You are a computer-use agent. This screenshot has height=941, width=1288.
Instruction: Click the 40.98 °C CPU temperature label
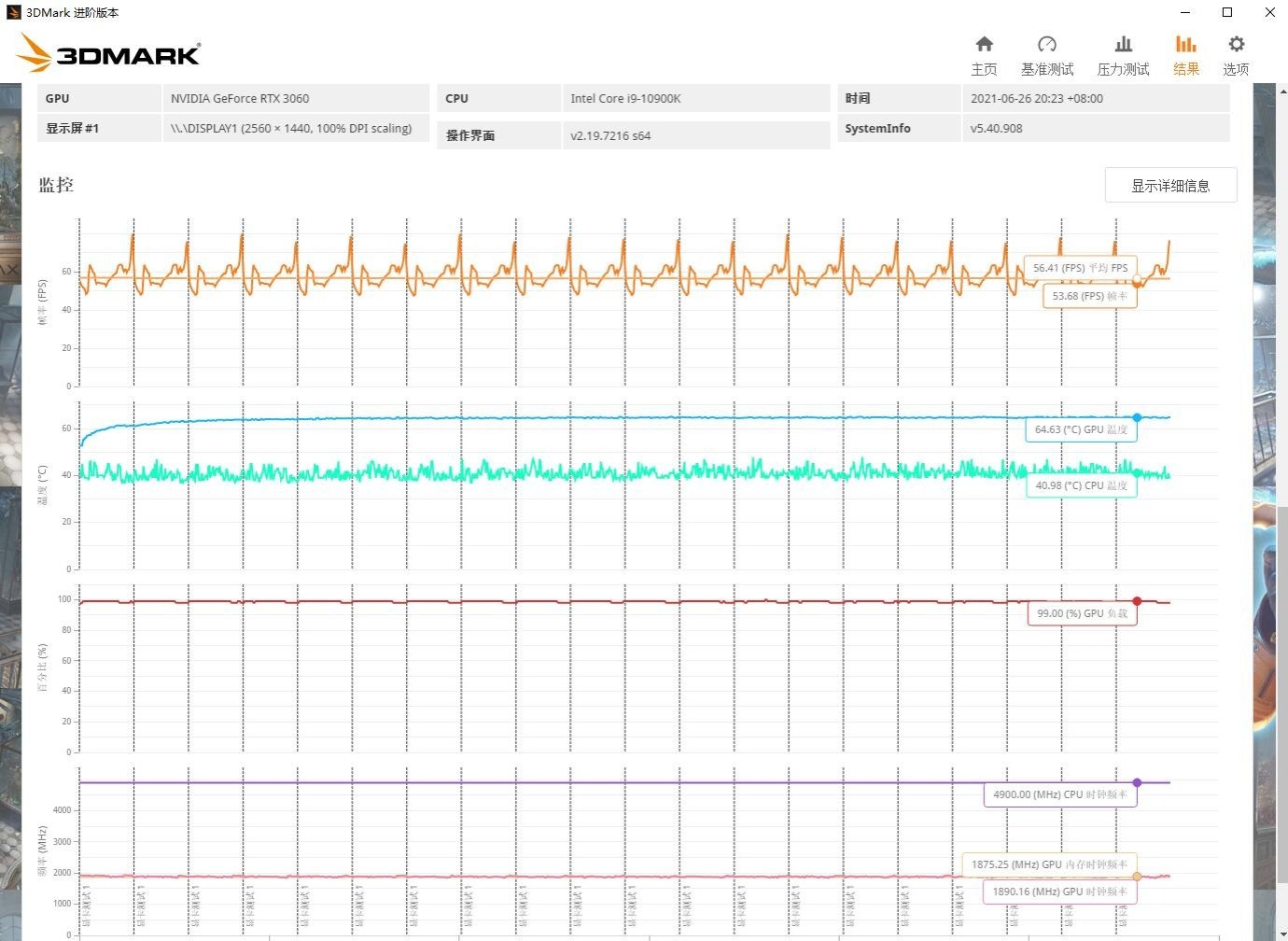[x=1081, y=485]
